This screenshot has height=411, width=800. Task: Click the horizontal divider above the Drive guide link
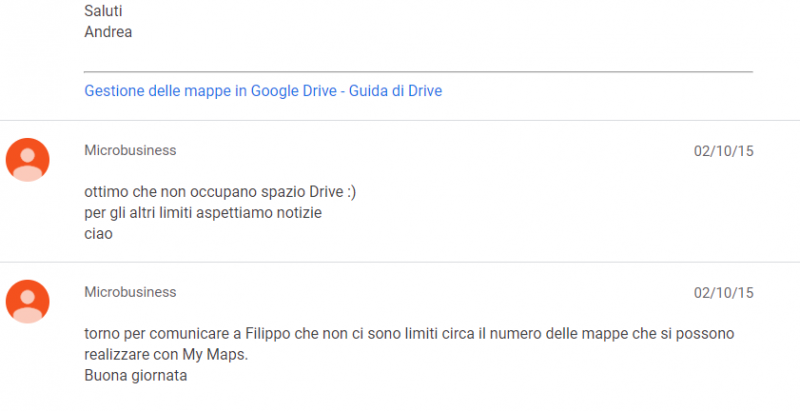pyautogui.click(x=418, y=72)
